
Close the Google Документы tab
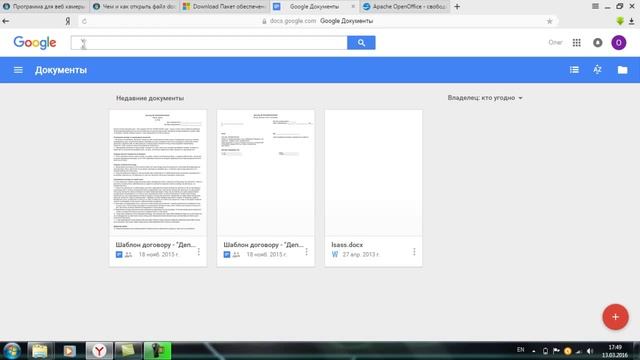coord(353,7)
